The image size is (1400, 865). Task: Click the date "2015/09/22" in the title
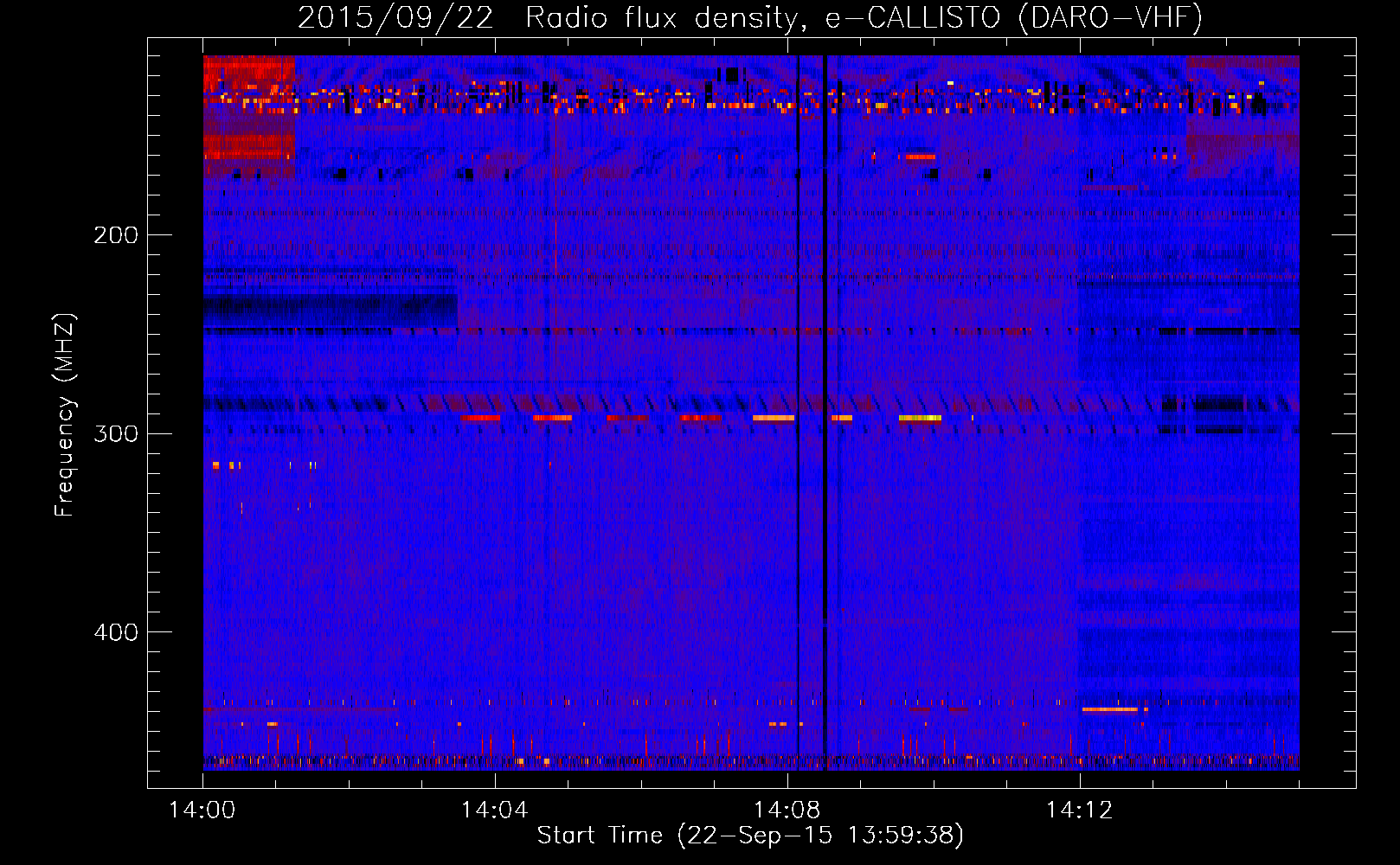coord(395,18)
